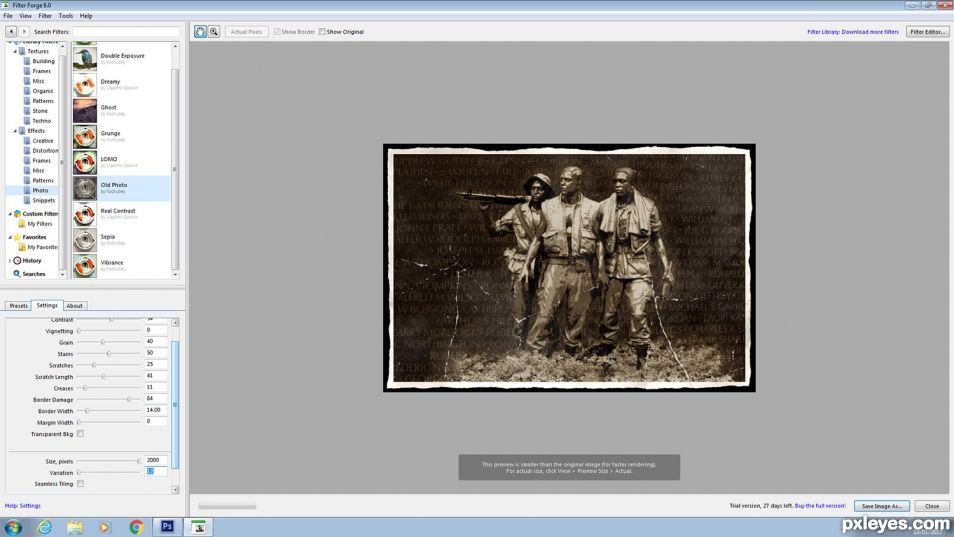Click the Search Filters input field
This screenshot has width=954, height=537.
tap(126, 32)
